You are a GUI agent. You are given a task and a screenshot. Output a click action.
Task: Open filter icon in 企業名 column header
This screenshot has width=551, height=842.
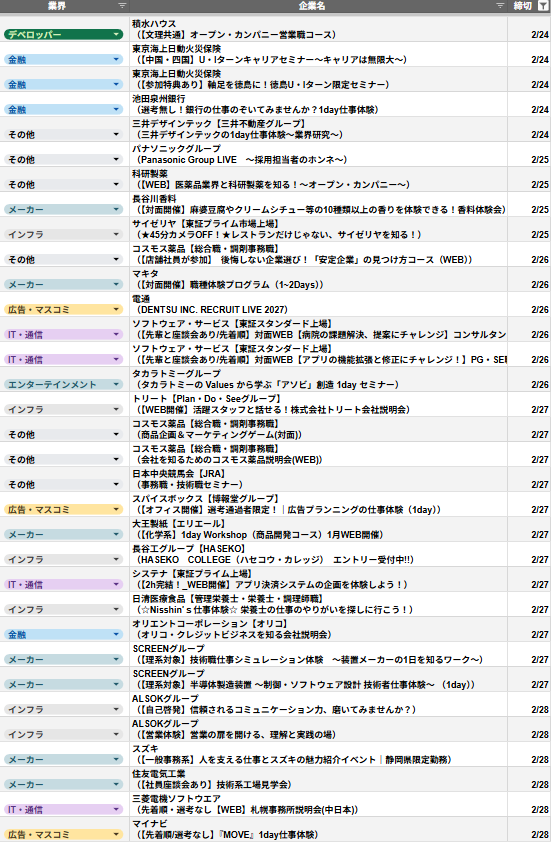tap(500, 5)
